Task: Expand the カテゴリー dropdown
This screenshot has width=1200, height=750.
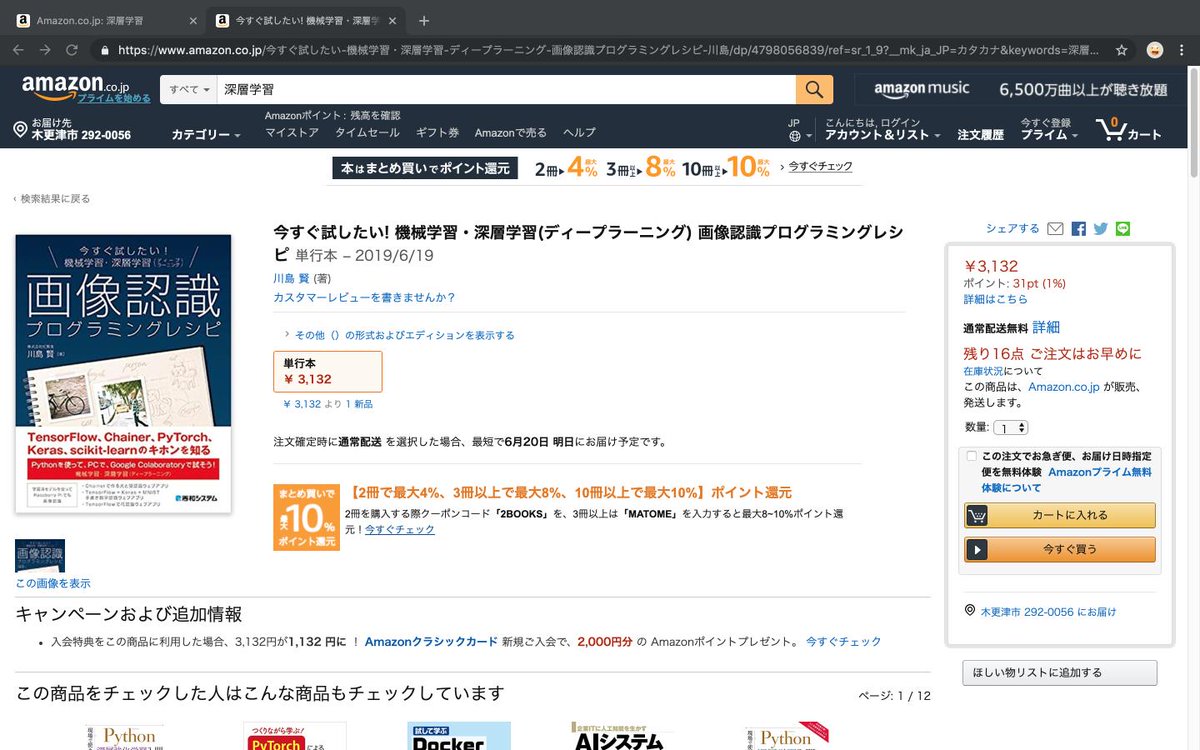Action: click(x=205, y=134)
